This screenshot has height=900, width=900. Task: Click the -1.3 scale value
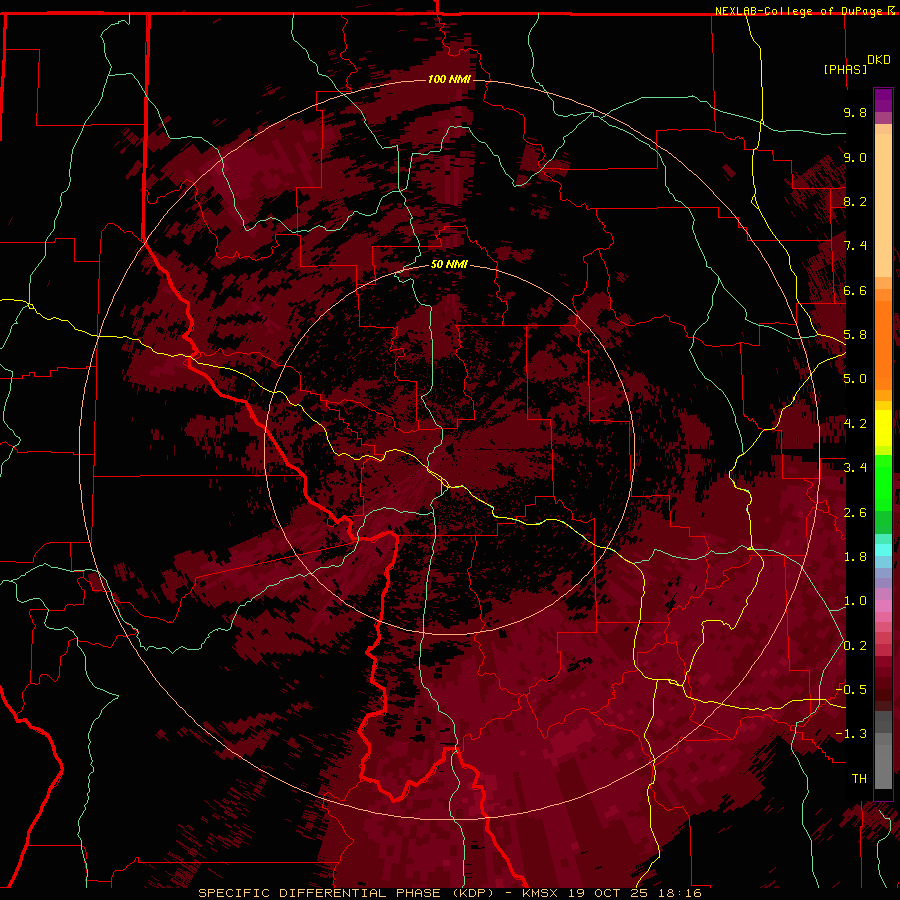[851, 734]
